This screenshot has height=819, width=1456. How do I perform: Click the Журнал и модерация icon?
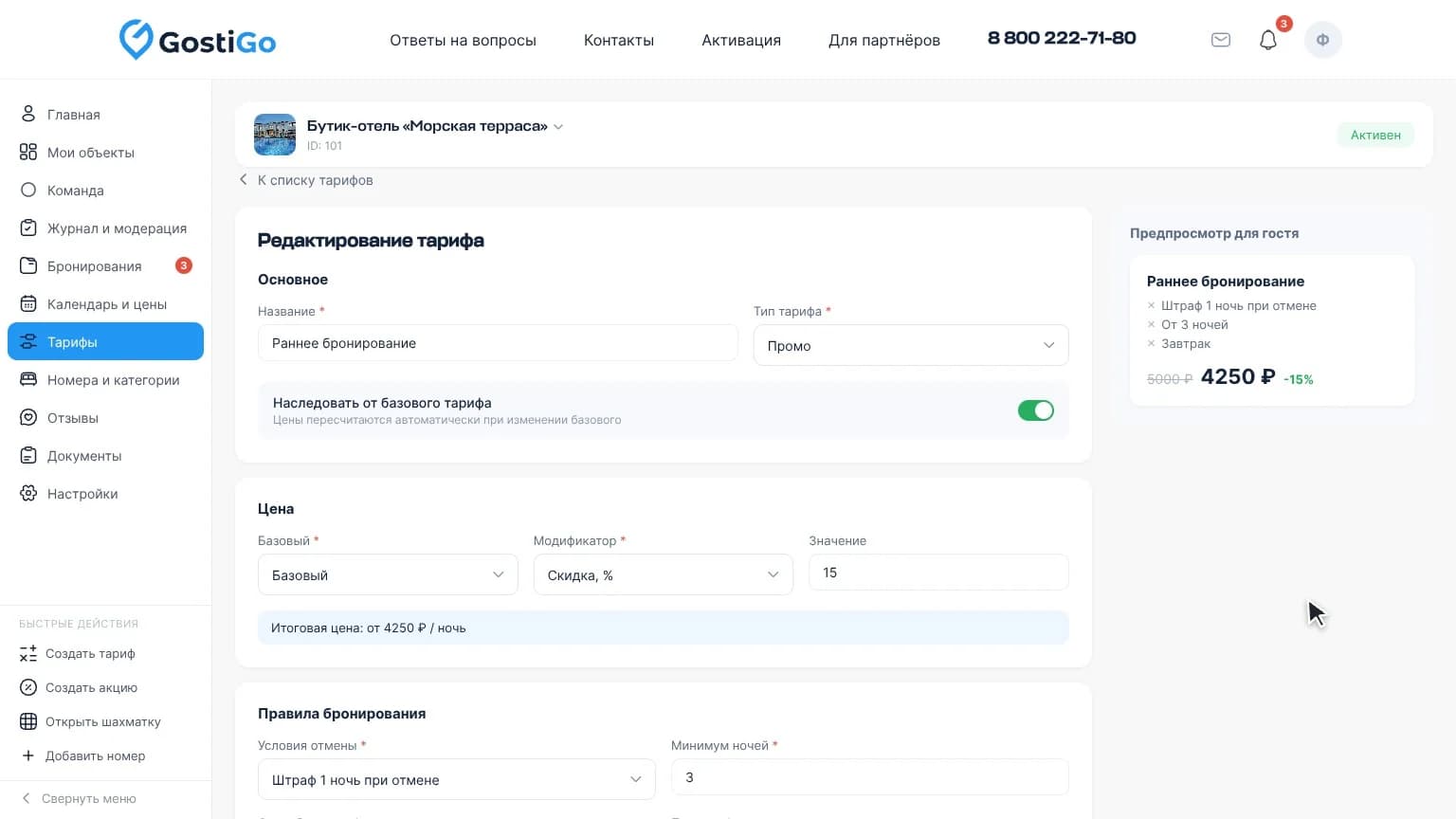click(x=28, y=227)
